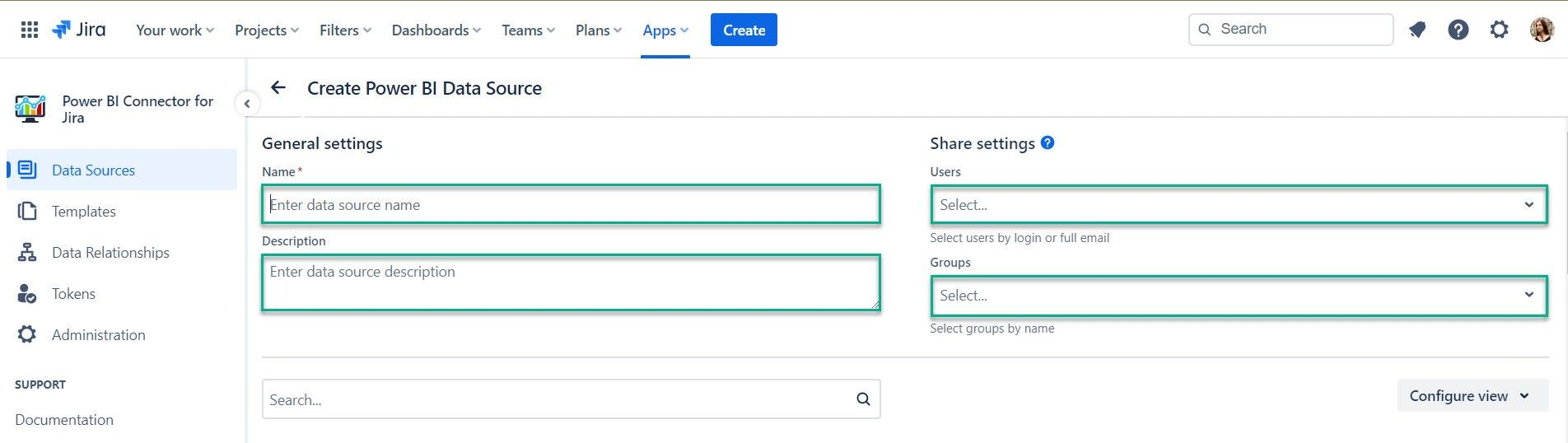Screen dimensions: 1568x443
Task: Expand the Plans menu
Action: (x=599, y=30)
